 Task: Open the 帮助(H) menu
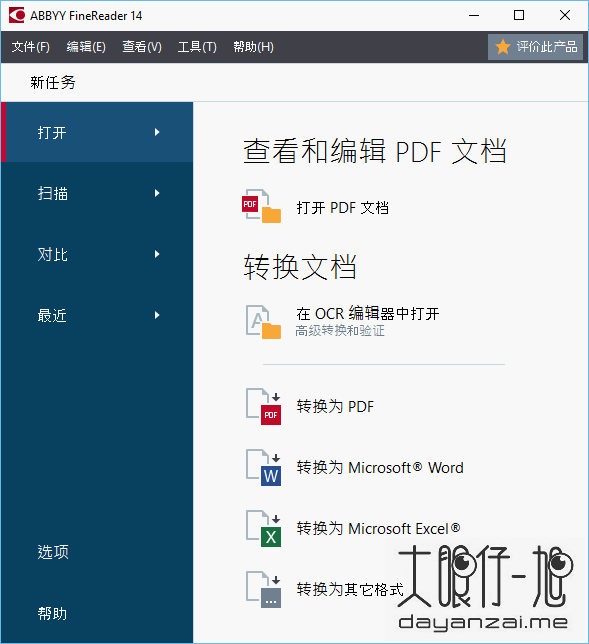pyautogui.click(x=253, y=47)
